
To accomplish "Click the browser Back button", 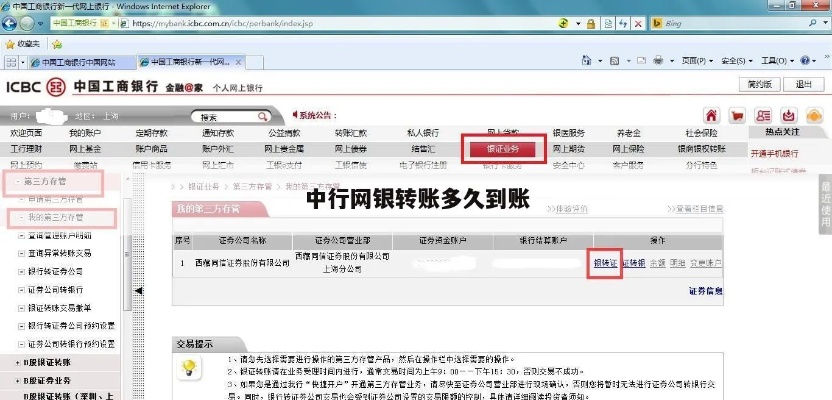I will [x=10, y=23].
